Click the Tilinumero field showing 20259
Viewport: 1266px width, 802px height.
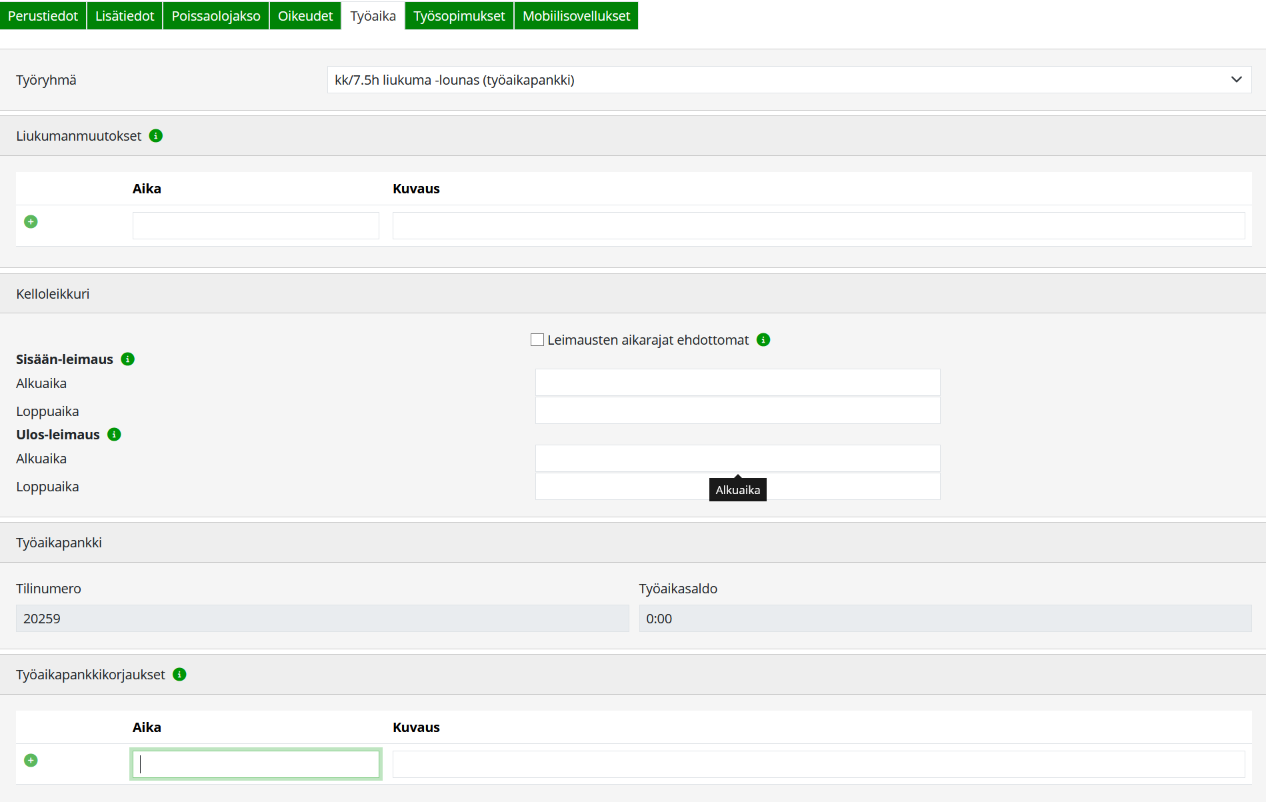click(322, 618)
